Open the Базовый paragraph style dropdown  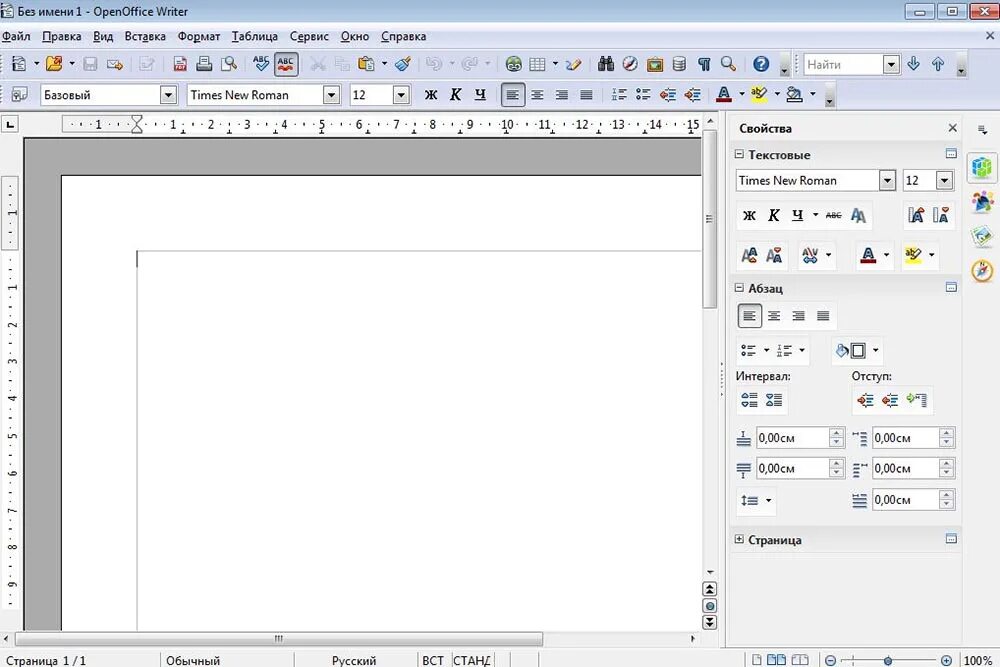[168, 94]
